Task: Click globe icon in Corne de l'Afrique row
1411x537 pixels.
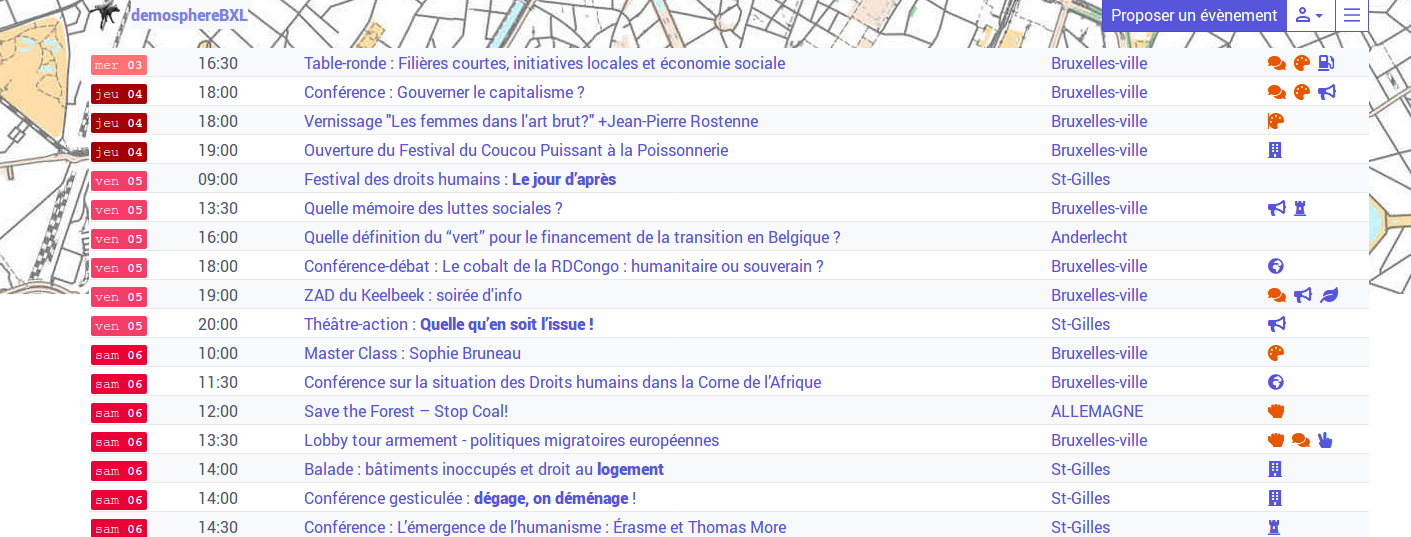Action: coord(1275,382)
